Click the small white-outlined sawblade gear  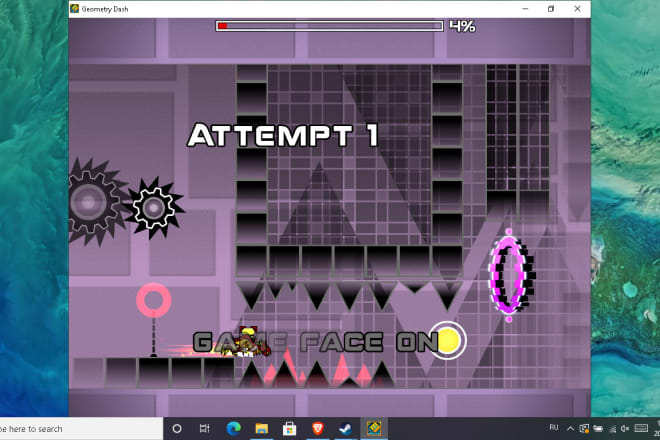tap(154, 208)
